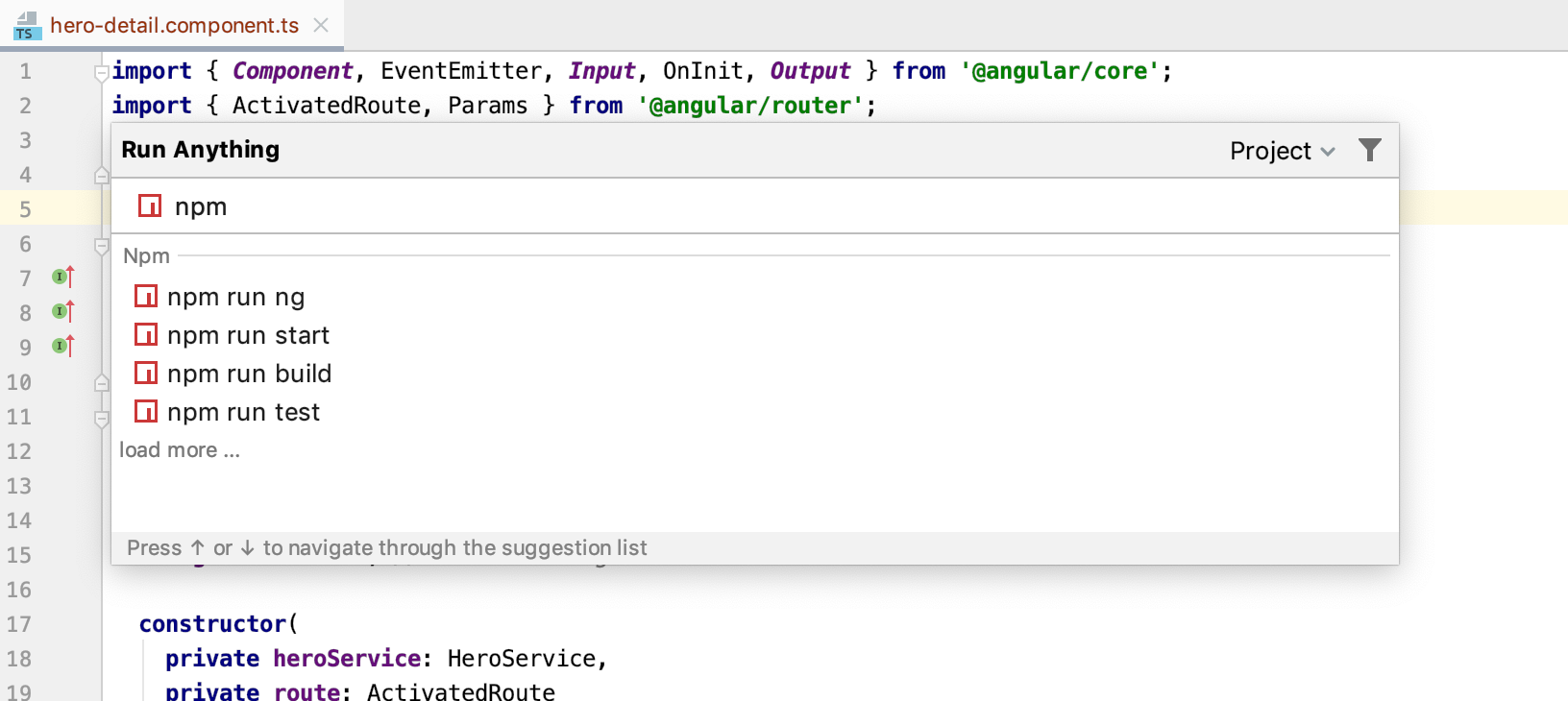Screen dimensions: 1568x701
Task: Click the implements gutter icon on line 8
Action: [x=62, y=312]
